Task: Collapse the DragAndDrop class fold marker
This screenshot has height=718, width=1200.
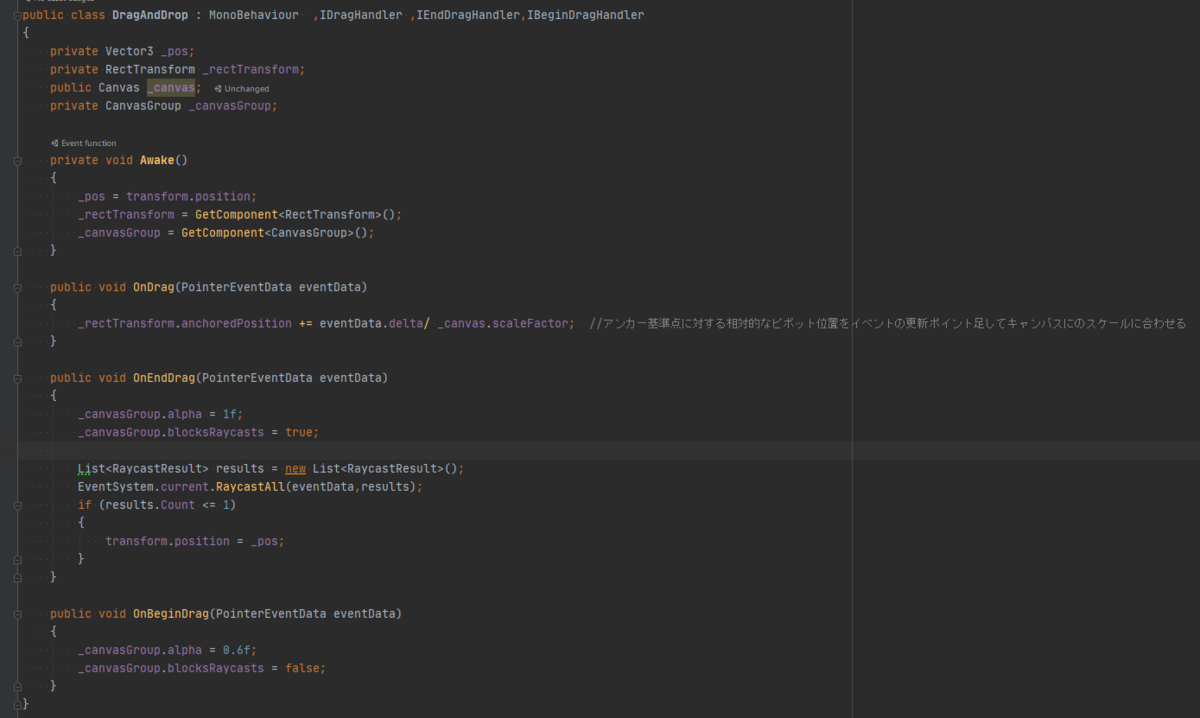Action: [17, 16]
